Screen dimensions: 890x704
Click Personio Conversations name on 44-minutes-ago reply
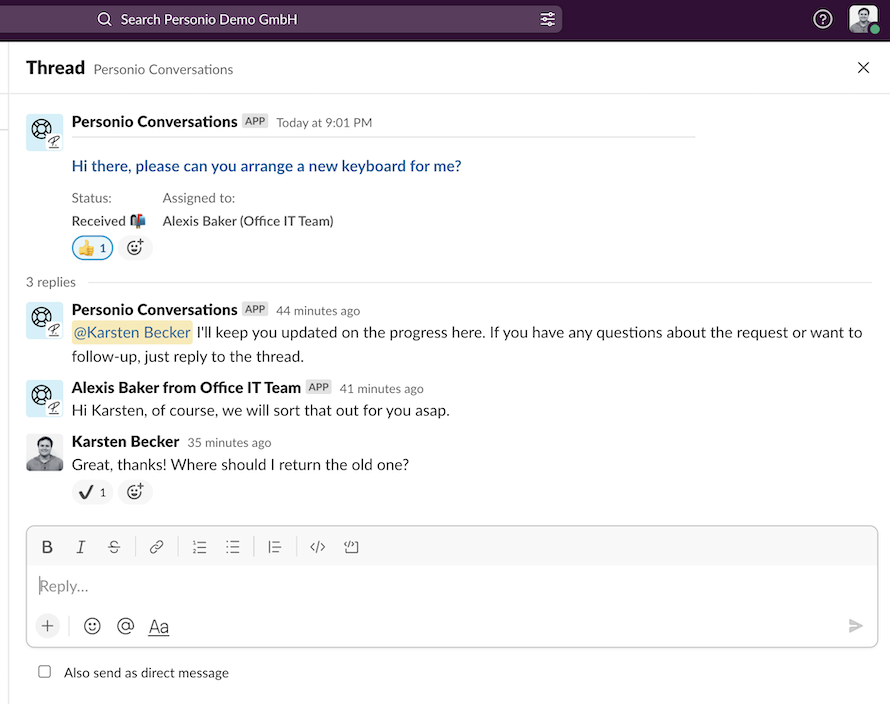(154, 309)
